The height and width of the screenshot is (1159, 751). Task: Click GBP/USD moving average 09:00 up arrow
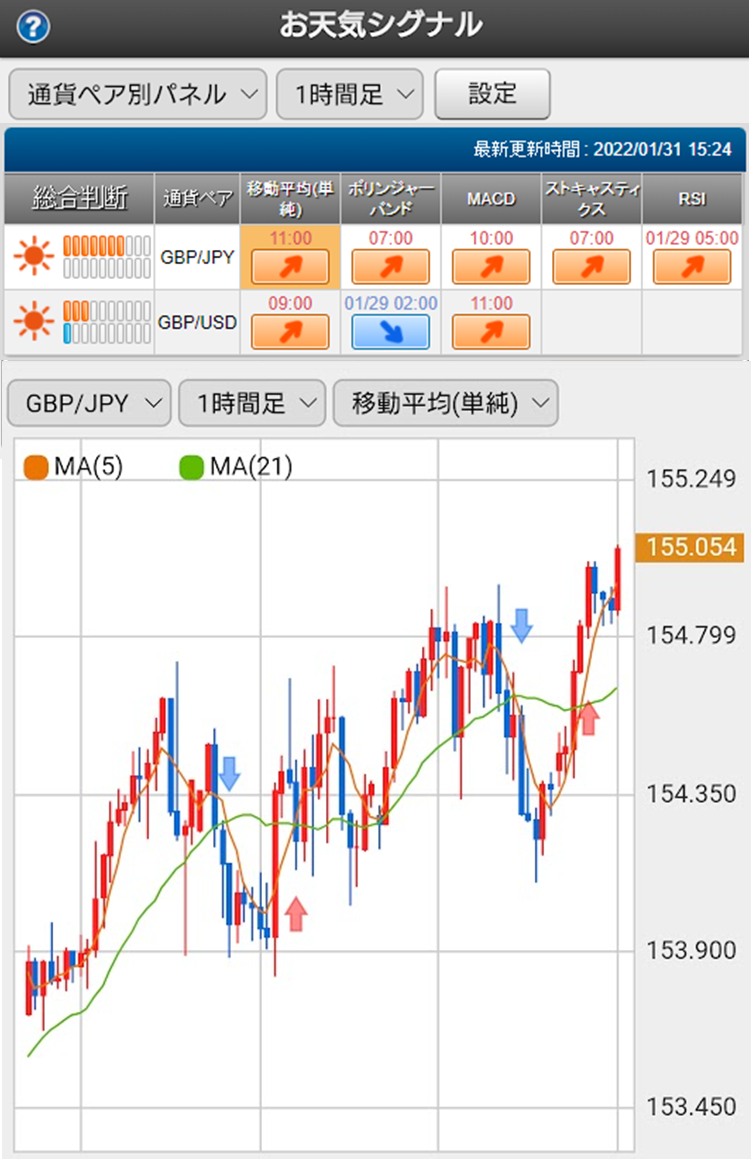pyautogui.click(x=290, y=332)
